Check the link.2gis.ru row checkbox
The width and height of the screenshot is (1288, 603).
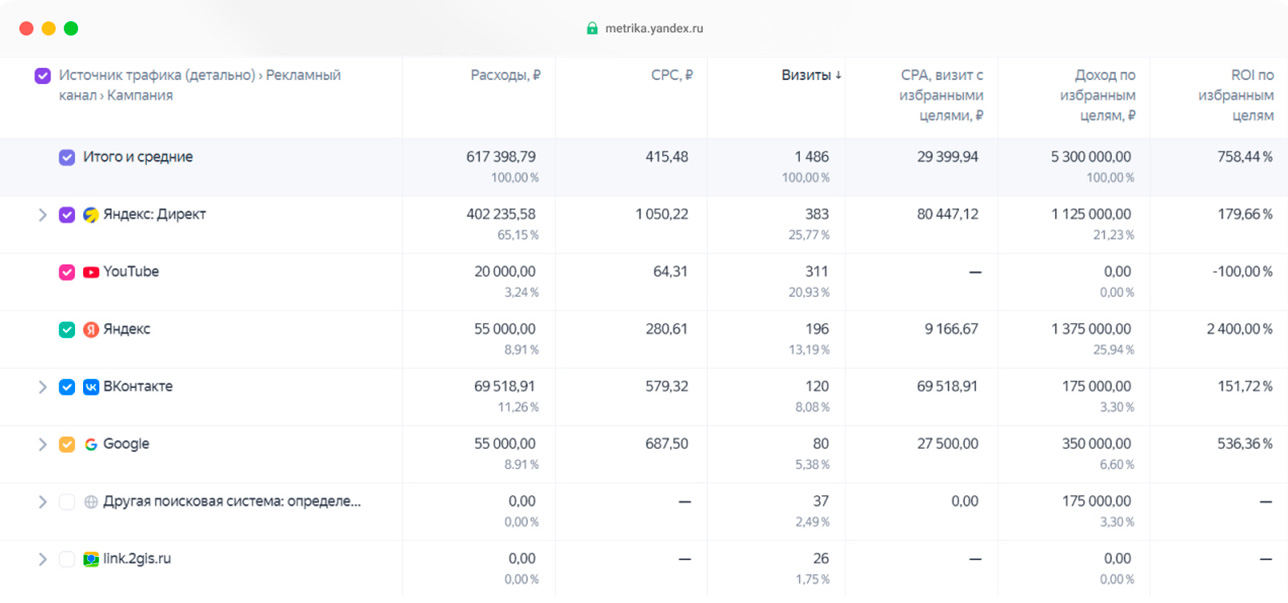pyautogui.click(x=67, y=559)
